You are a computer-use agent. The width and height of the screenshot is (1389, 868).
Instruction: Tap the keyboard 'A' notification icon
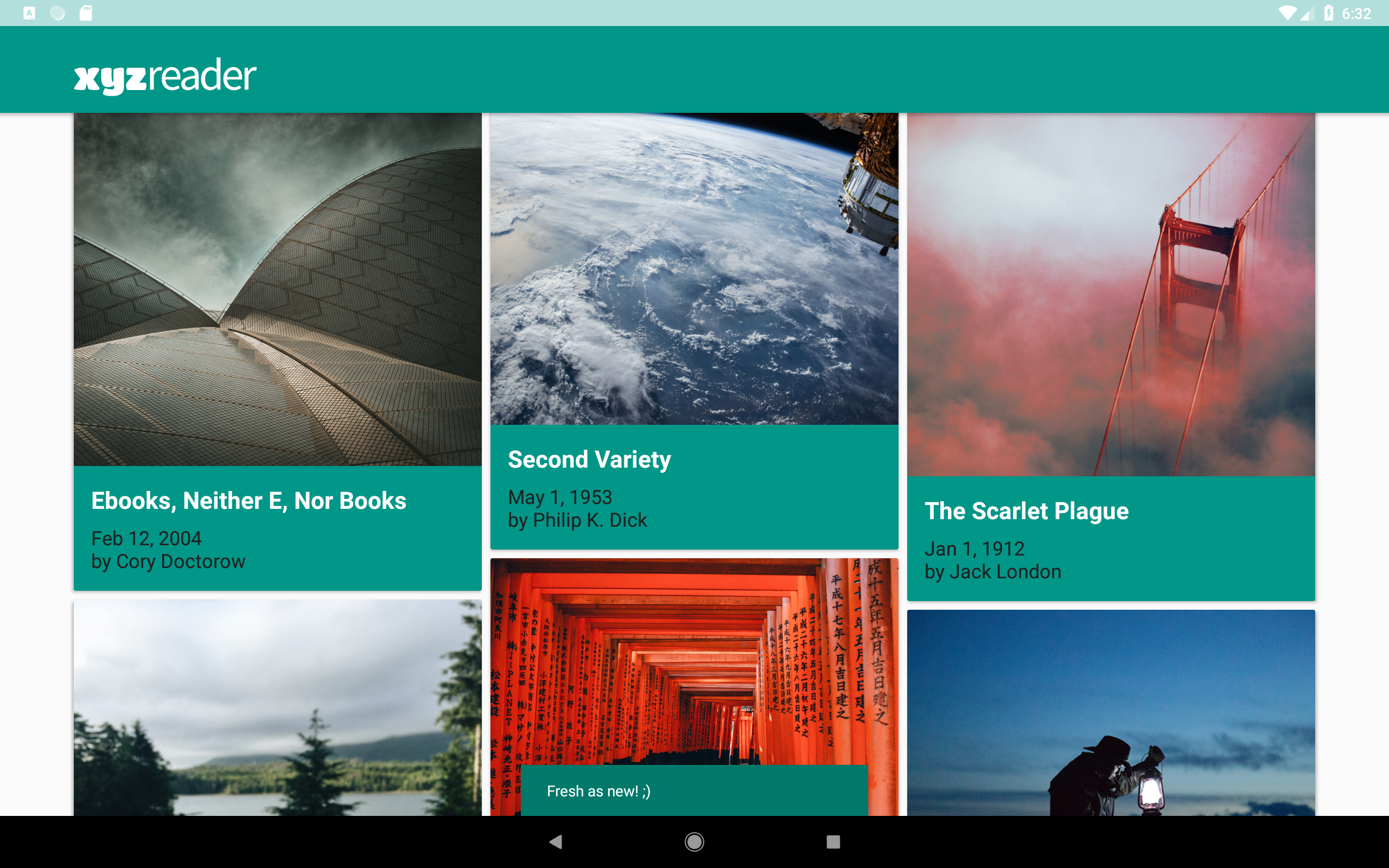point(29,13)
